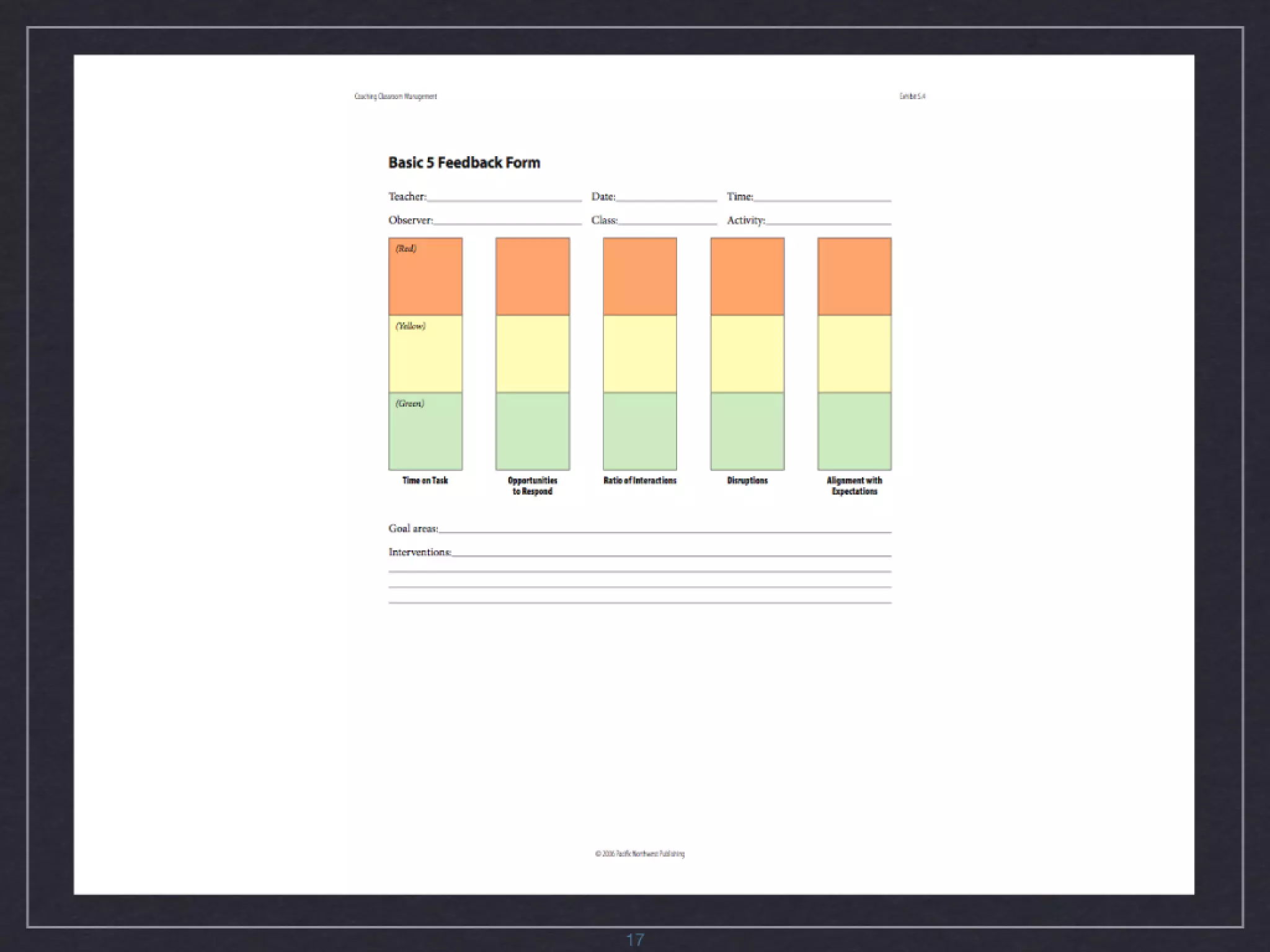The width and height of the screenshot is (1270, 952).
Task: Click the Pacific Northwest Publishing copyright text
Action: tap(640, 854)
